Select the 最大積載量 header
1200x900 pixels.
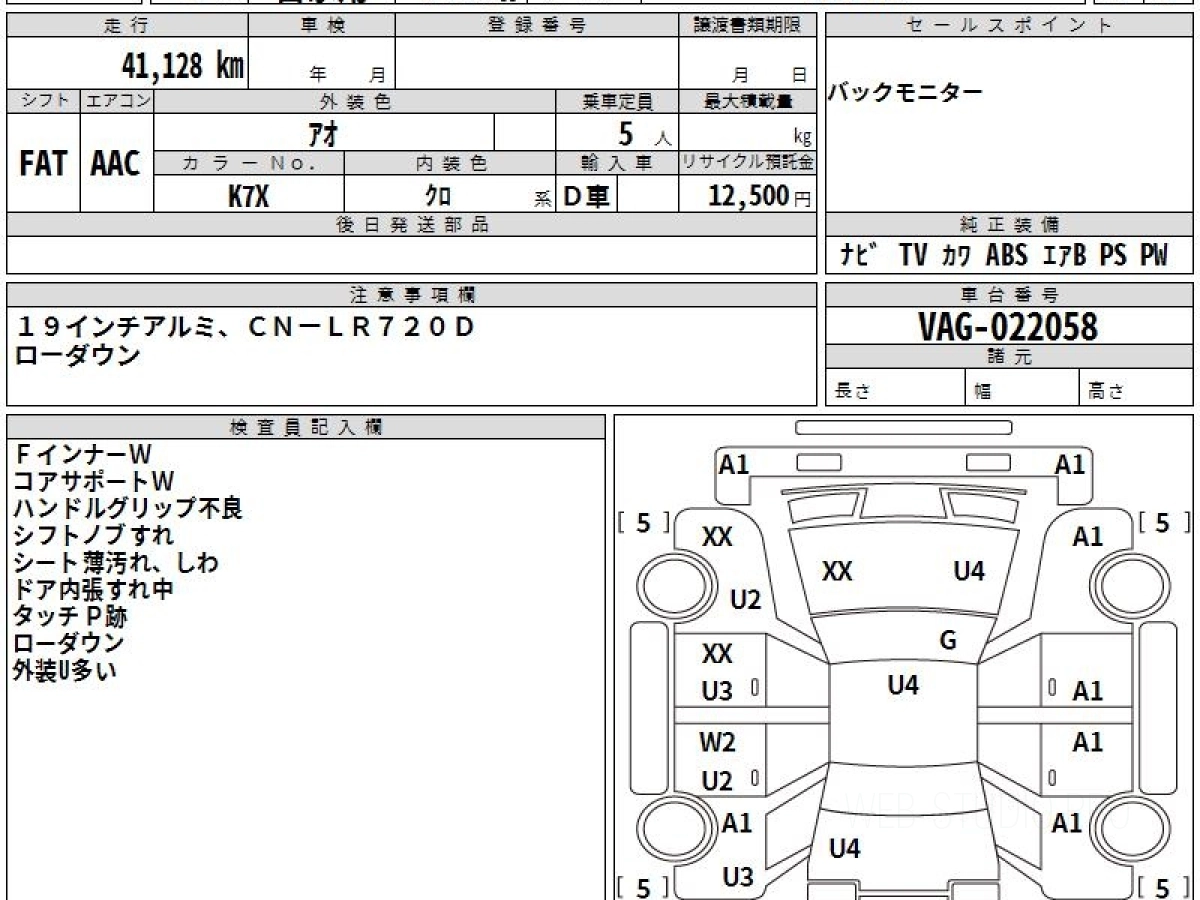tap(748, 101)
